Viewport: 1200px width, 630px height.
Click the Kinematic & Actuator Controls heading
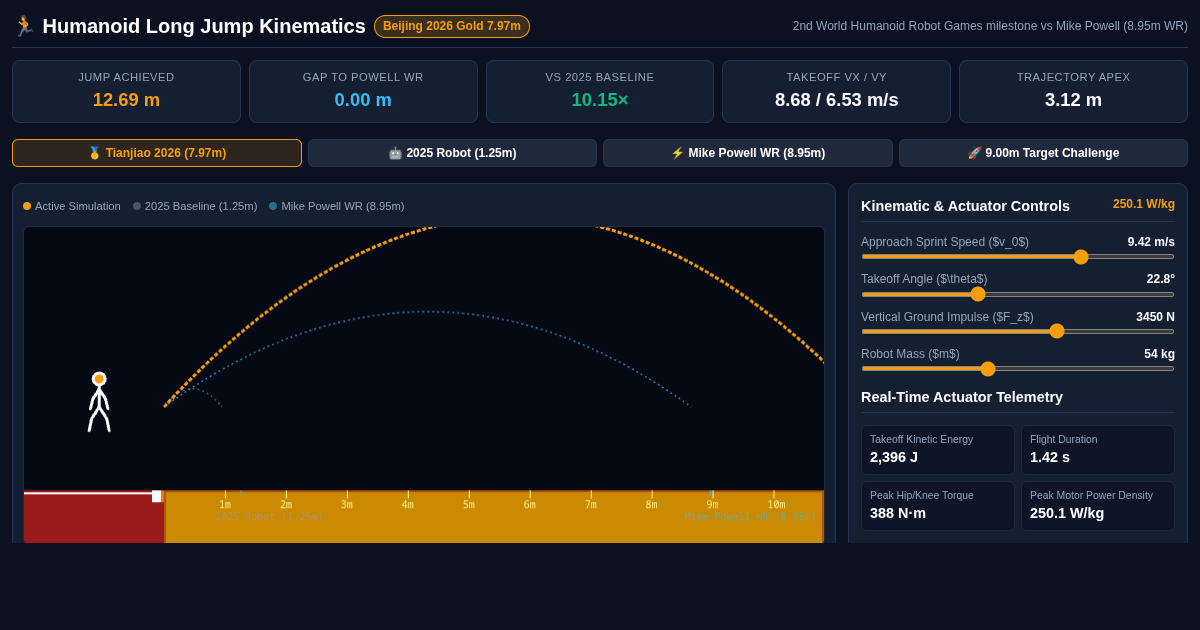[x=965, y=206]
